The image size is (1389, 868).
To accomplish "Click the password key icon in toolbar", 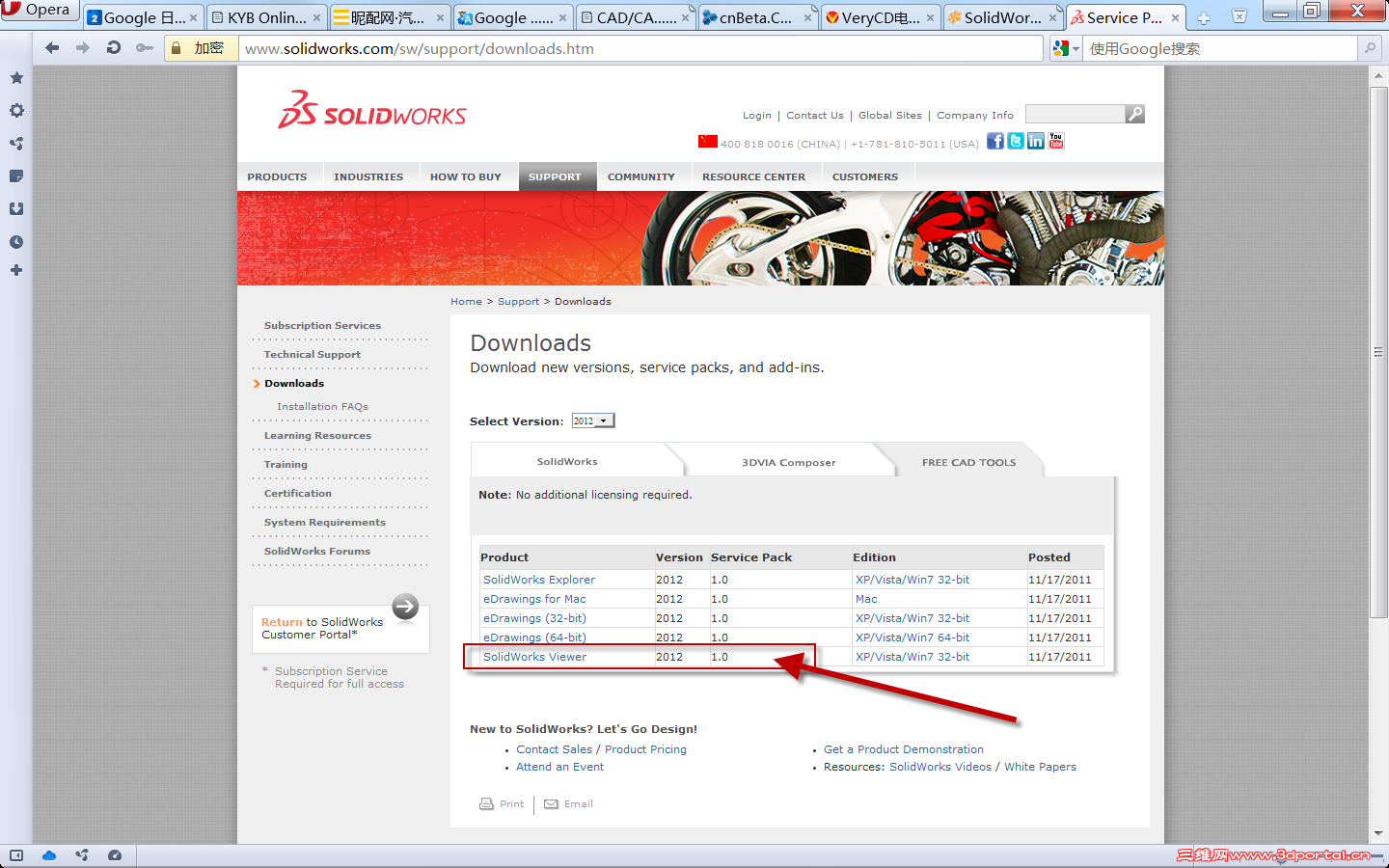I will click(145, 48).
